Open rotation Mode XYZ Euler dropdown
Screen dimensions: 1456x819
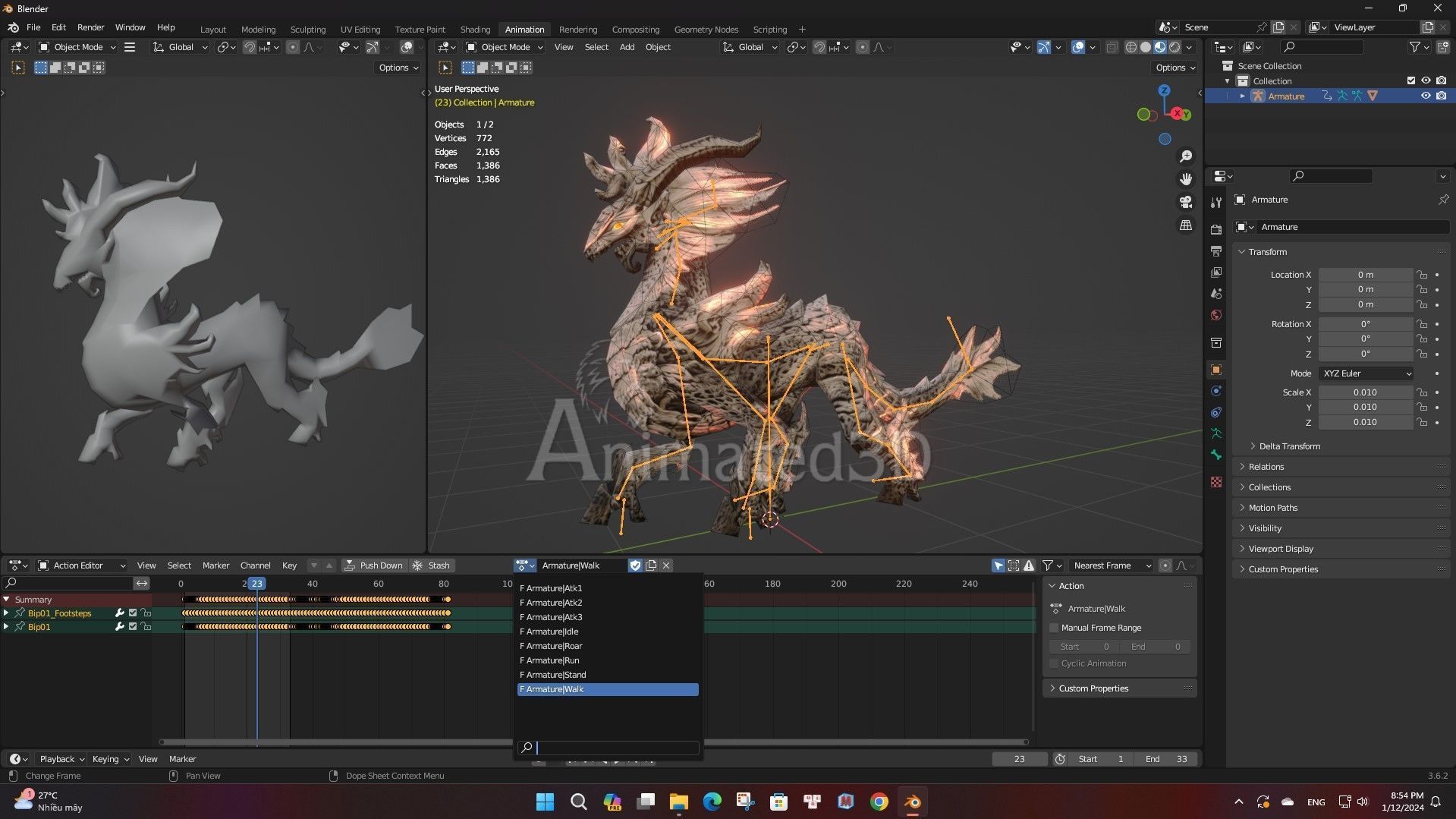click(1366, 373)
